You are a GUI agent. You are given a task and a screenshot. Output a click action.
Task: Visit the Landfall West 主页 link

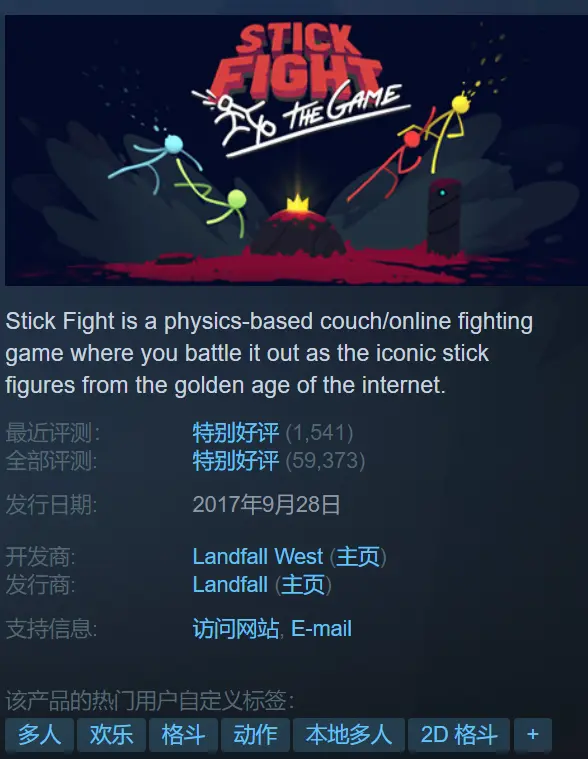pos(358,557)
